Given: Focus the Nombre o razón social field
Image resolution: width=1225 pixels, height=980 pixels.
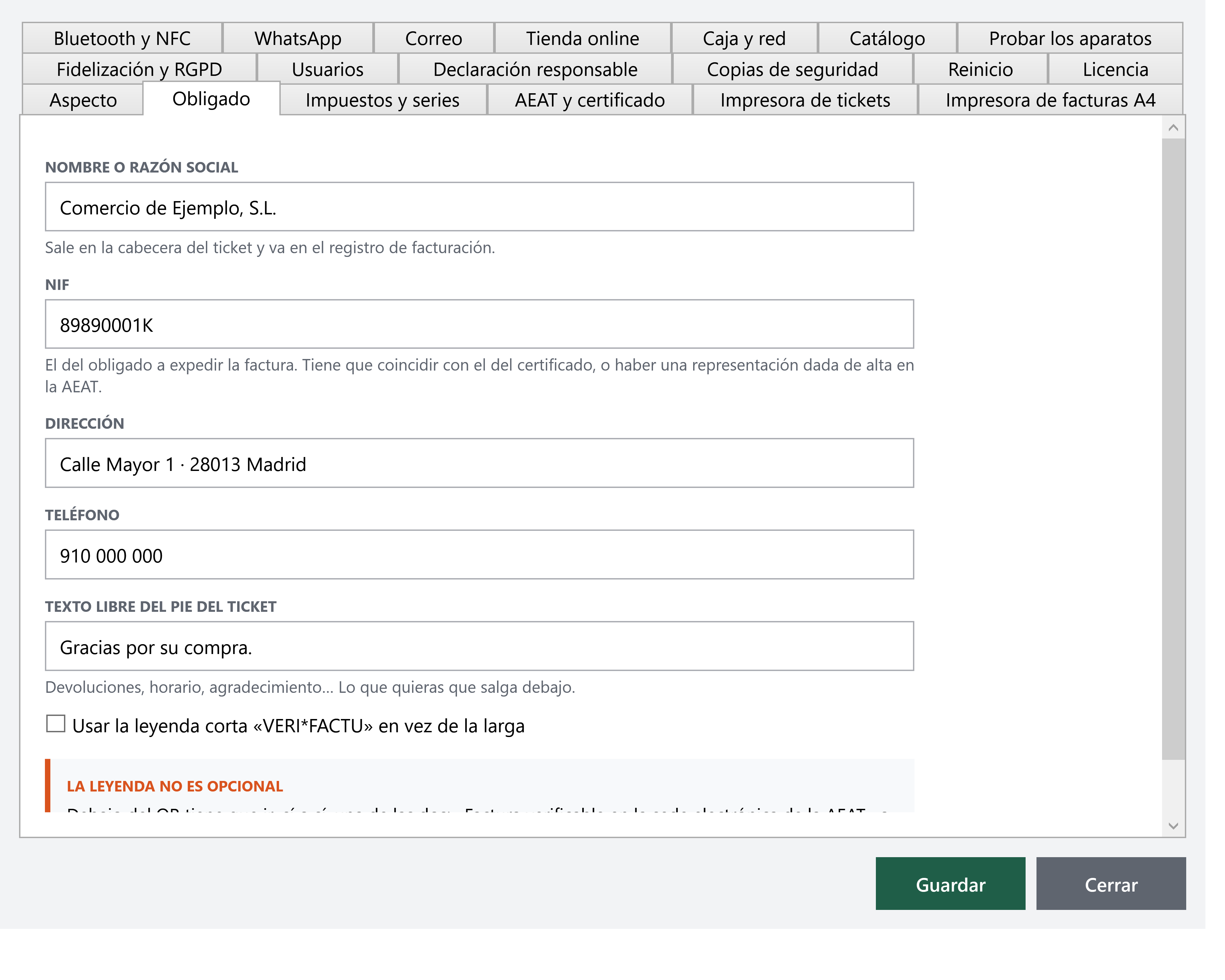Looking at the screenshot, I should (479, 207).
